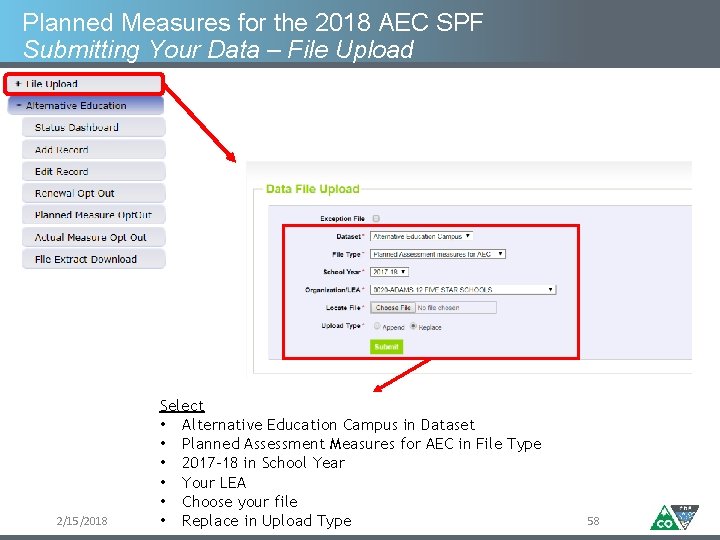Collapse the Alternative Education minus icon

click(18, 105)
